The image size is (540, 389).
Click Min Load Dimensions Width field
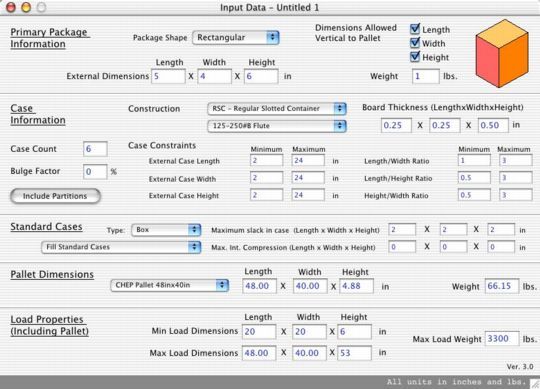pyautogui.click(x=309, y=332)
